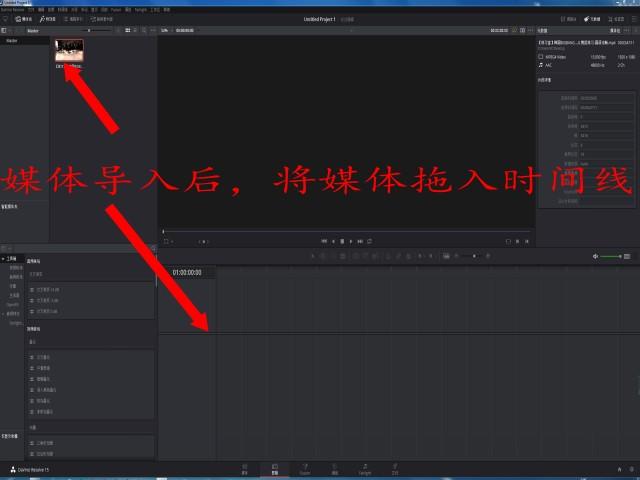Expand the 音频特效 tree node arrow

(3, 314)
